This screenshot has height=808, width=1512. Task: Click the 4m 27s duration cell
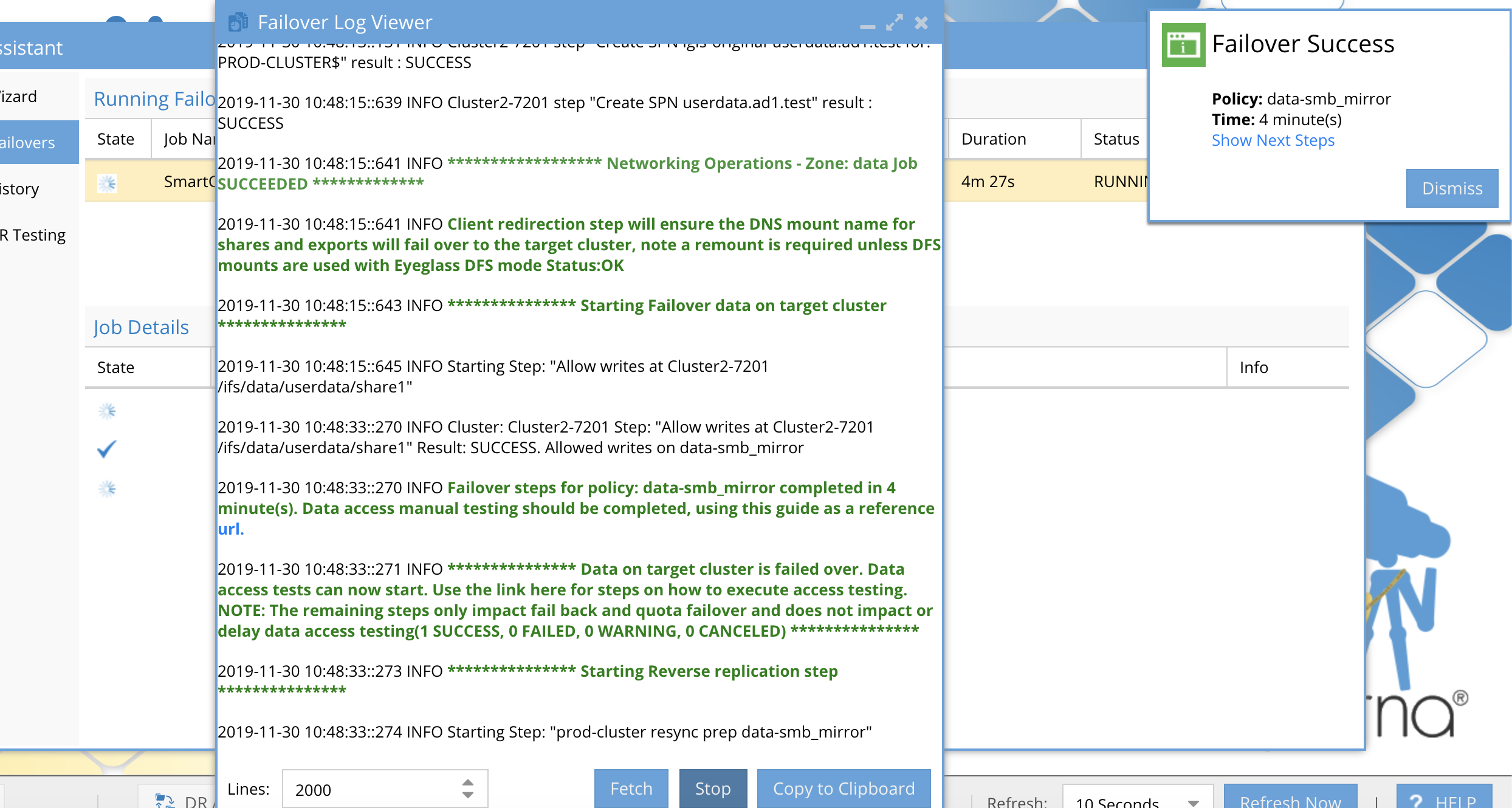(x=988, y=182)
